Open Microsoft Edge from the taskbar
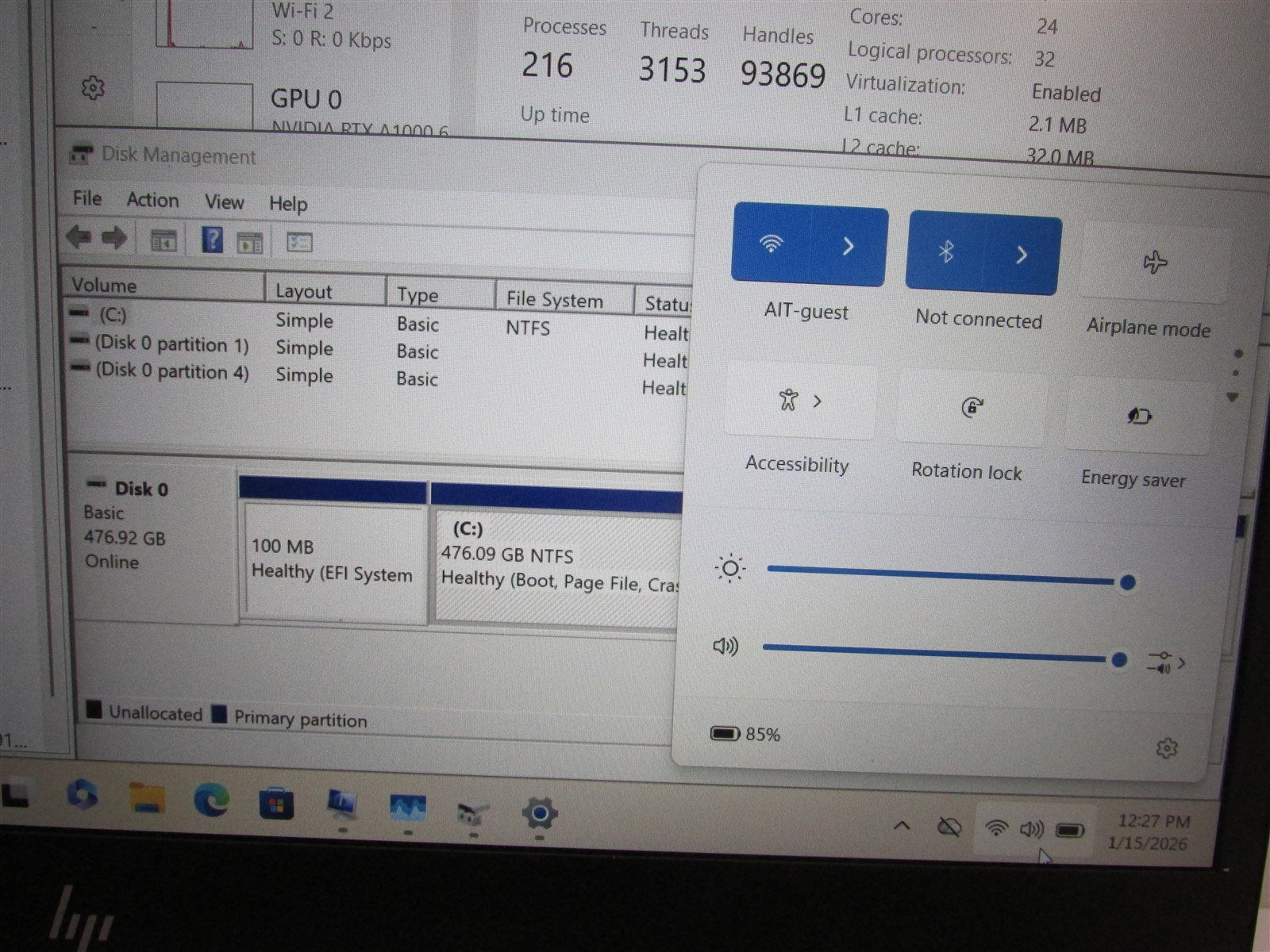Screen dimensions: 1270x952 pos(211,800)
